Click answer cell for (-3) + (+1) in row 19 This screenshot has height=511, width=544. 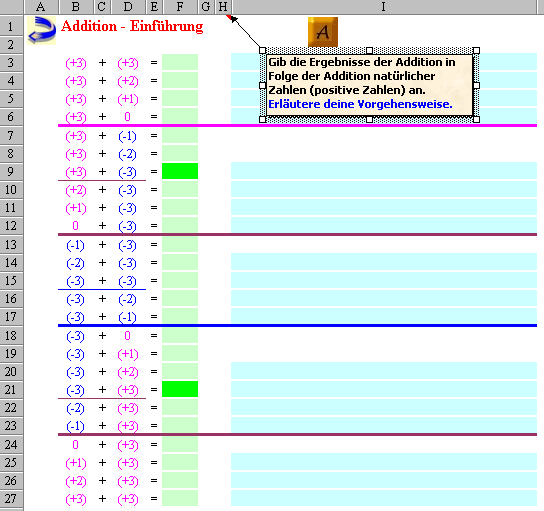coord(180,354)
